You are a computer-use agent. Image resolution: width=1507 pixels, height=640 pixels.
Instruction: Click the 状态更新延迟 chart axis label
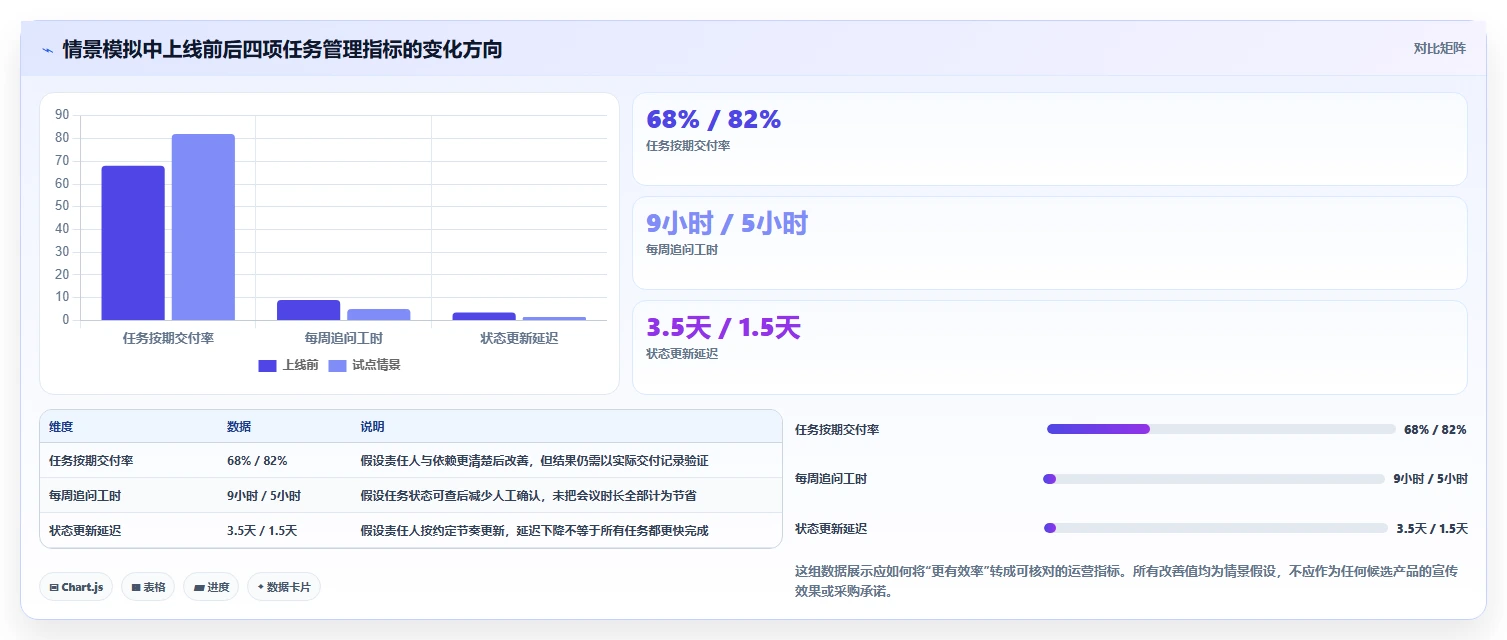click(519, 338)
